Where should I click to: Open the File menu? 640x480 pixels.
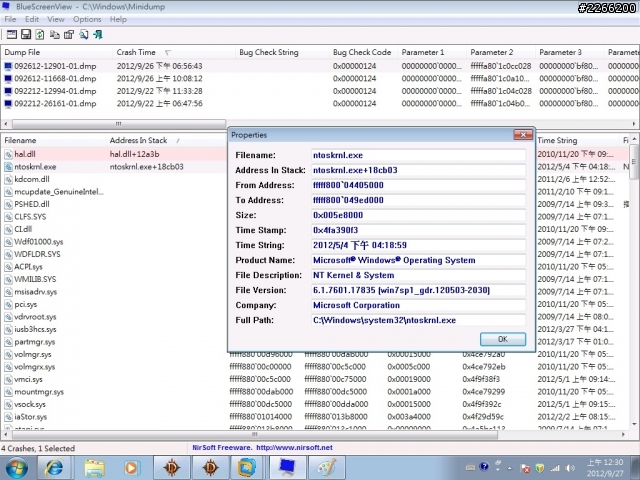(10, 19)
